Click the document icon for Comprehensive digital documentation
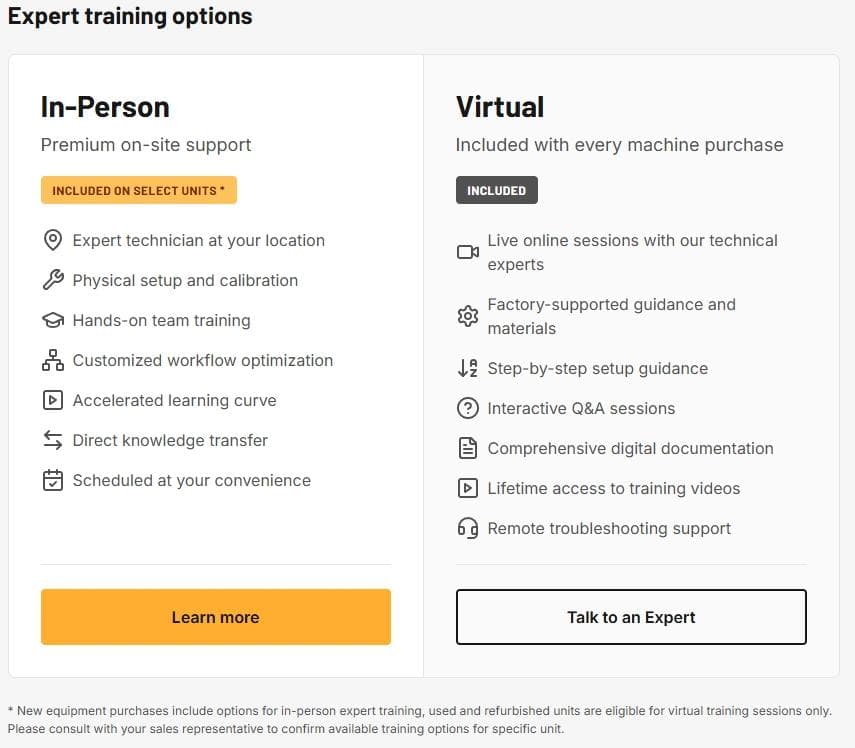This screenshot has height=748, width=855. [x=467, y=449]
